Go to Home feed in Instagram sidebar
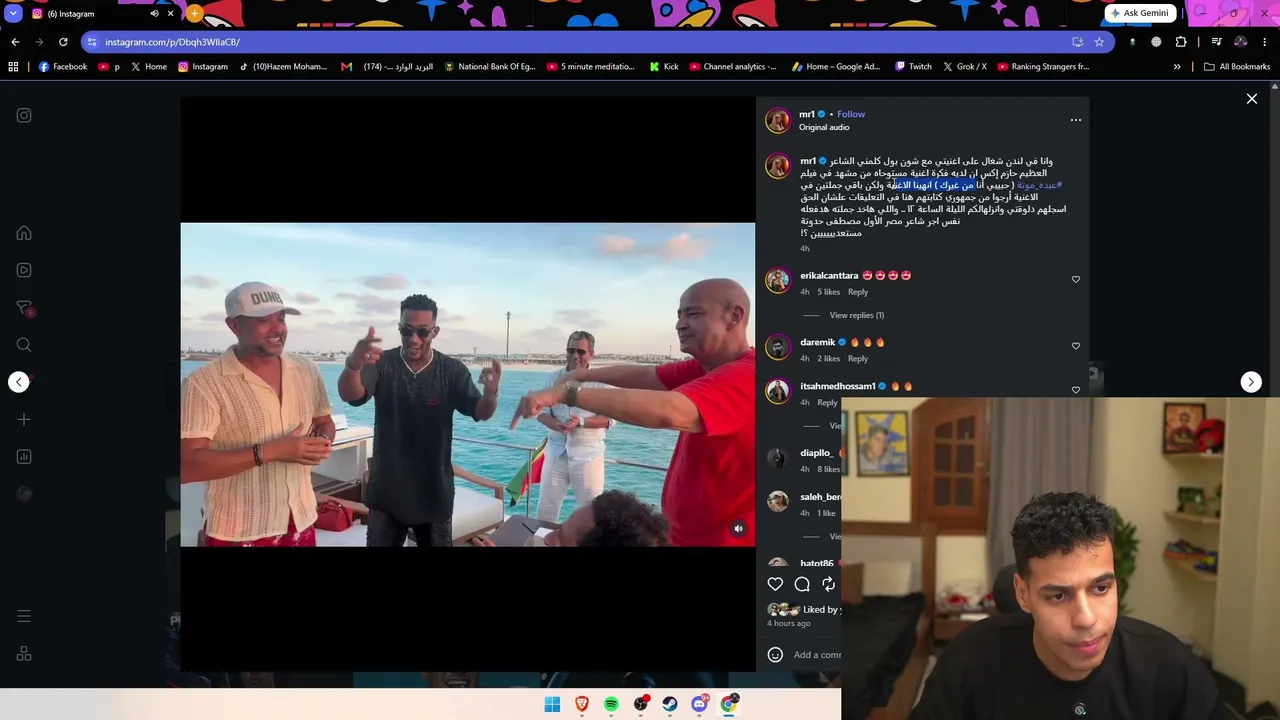Viewport: 1280px width, 720px height. click(x=24, y=233)
